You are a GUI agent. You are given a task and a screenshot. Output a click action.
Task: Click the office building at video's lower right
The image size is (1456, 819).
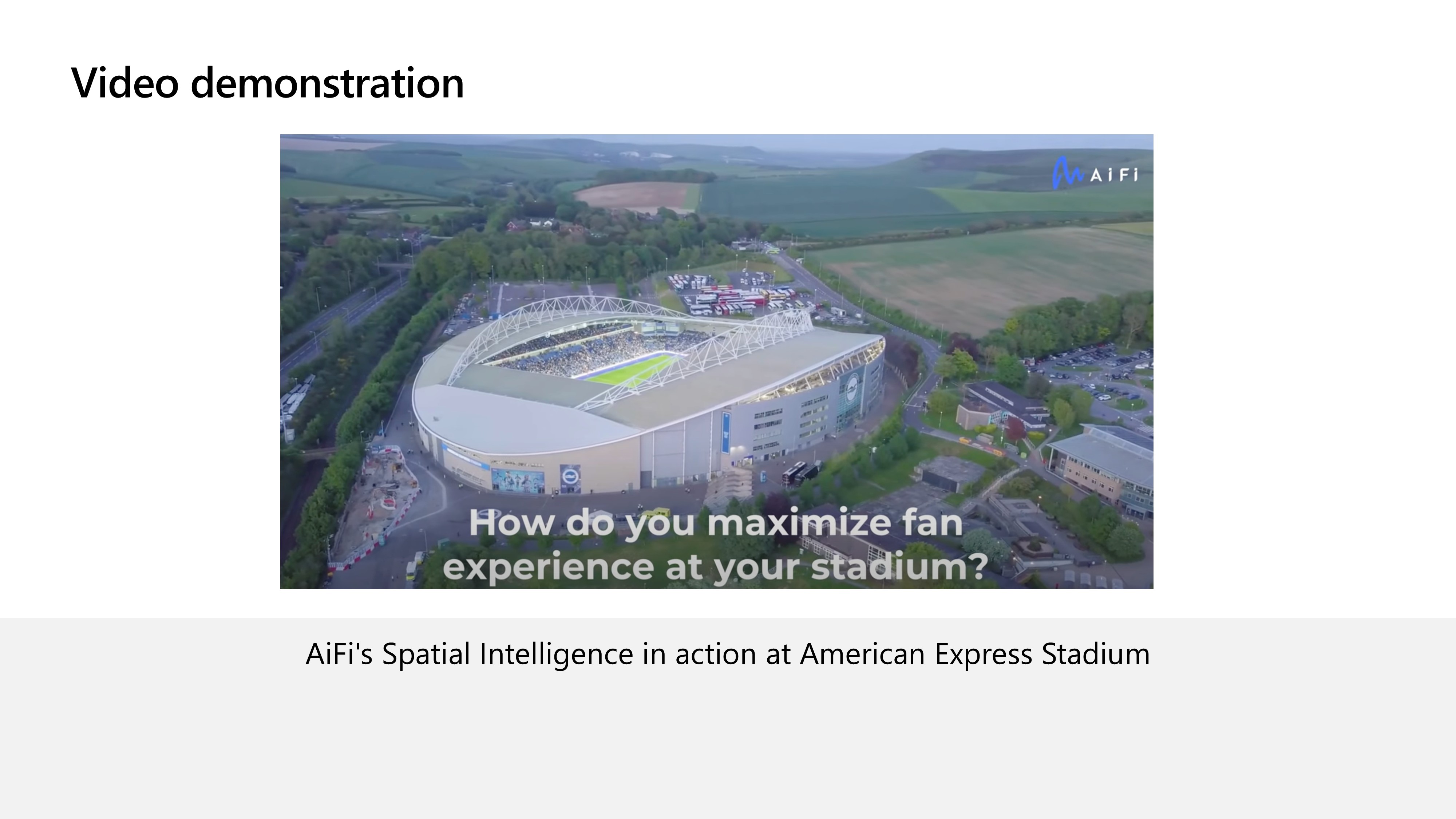pyautogui.click(x=1102, y=469)
